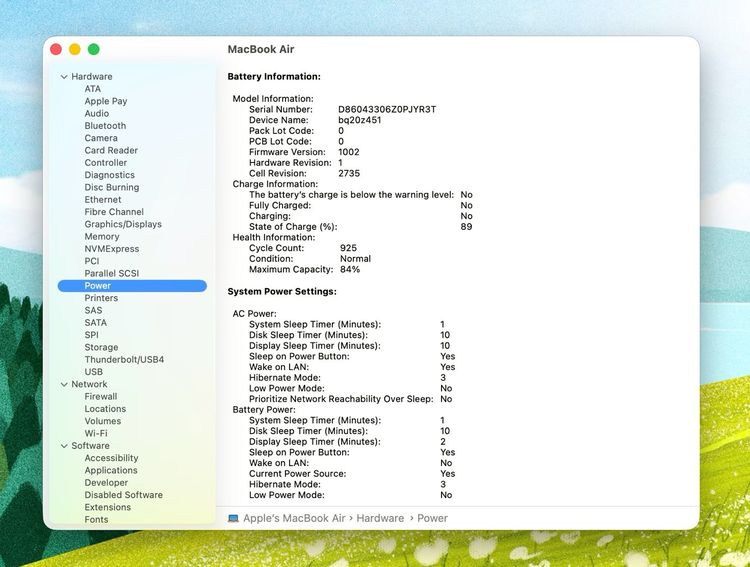750x567 pixels.
Task: Select ATA in the sidebar
Action: tap(93, 89)
